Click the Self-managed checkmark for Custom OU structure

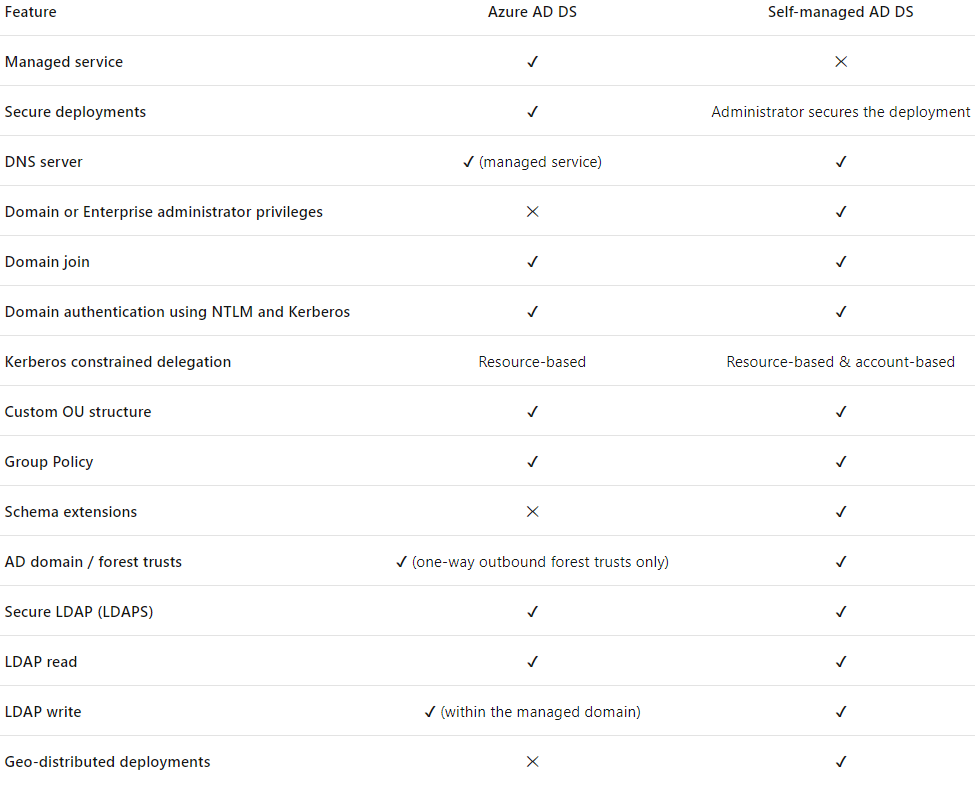(841, 412)
